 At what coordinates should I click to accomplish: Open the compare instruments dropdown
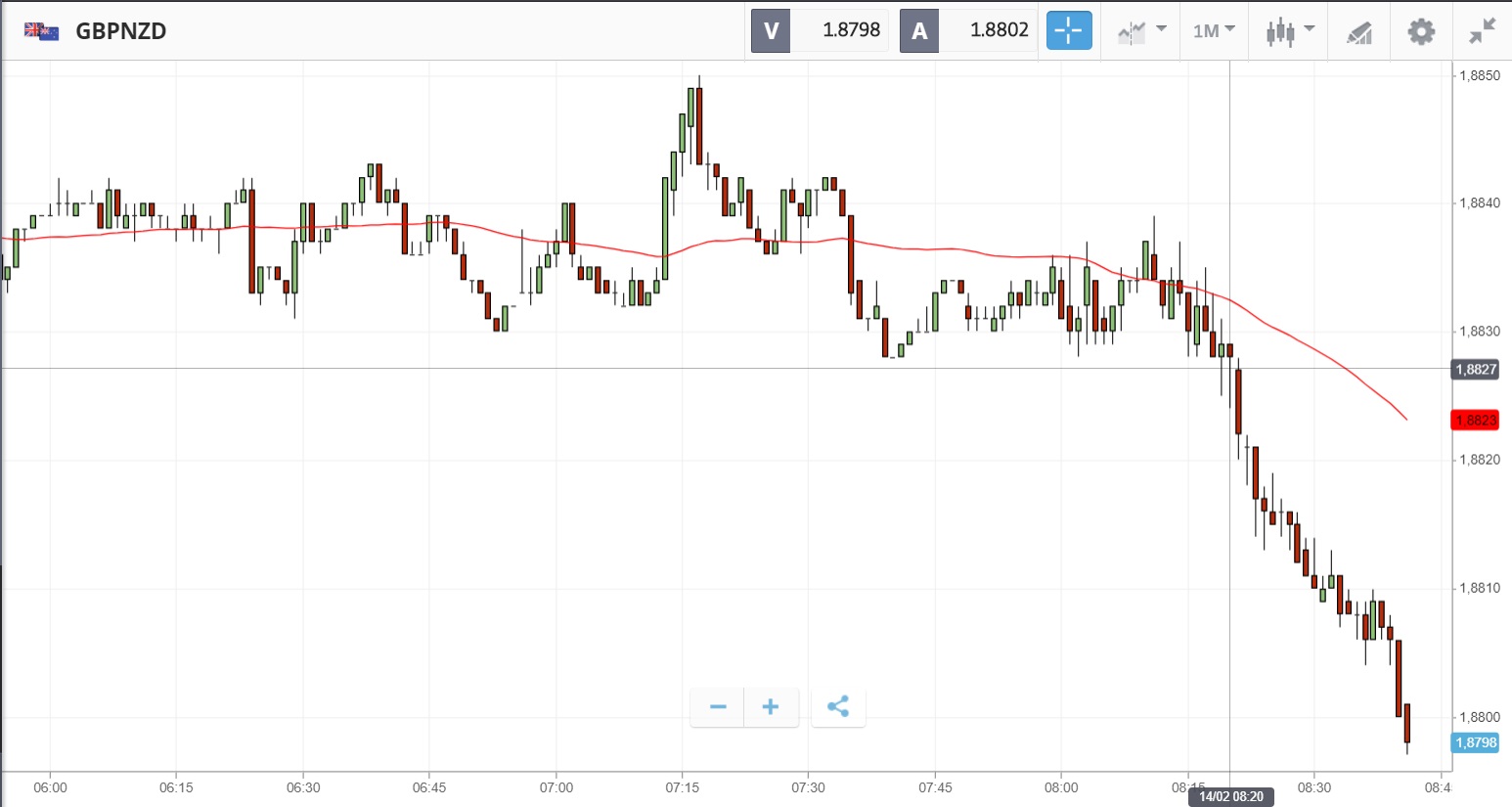click(x=1141, y=31)
